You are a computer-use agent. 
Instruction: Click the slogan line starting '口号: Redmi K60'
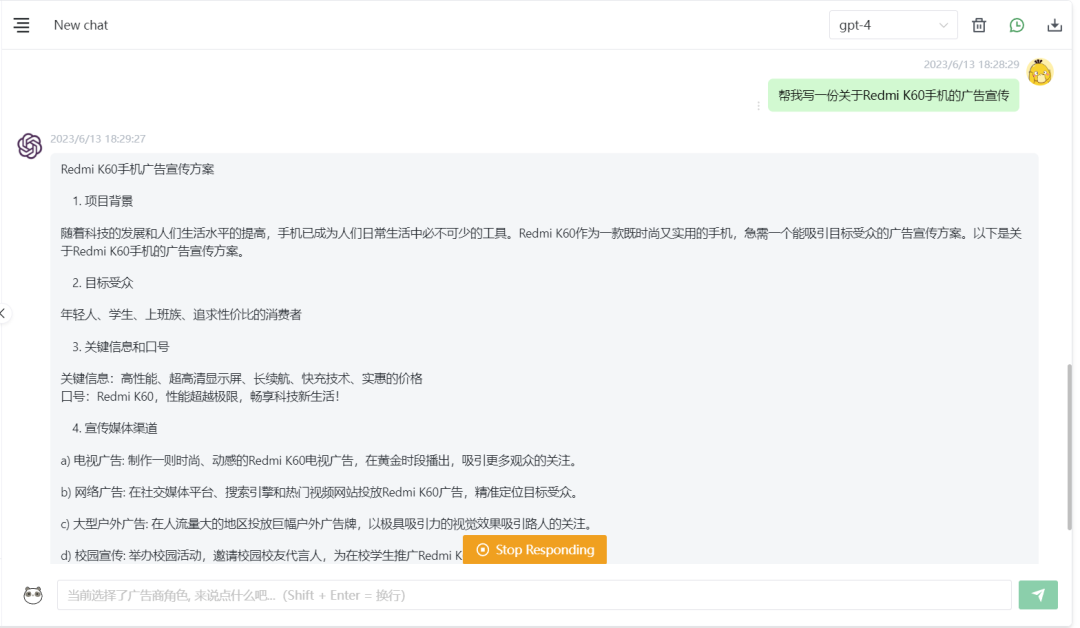(200, 397)
